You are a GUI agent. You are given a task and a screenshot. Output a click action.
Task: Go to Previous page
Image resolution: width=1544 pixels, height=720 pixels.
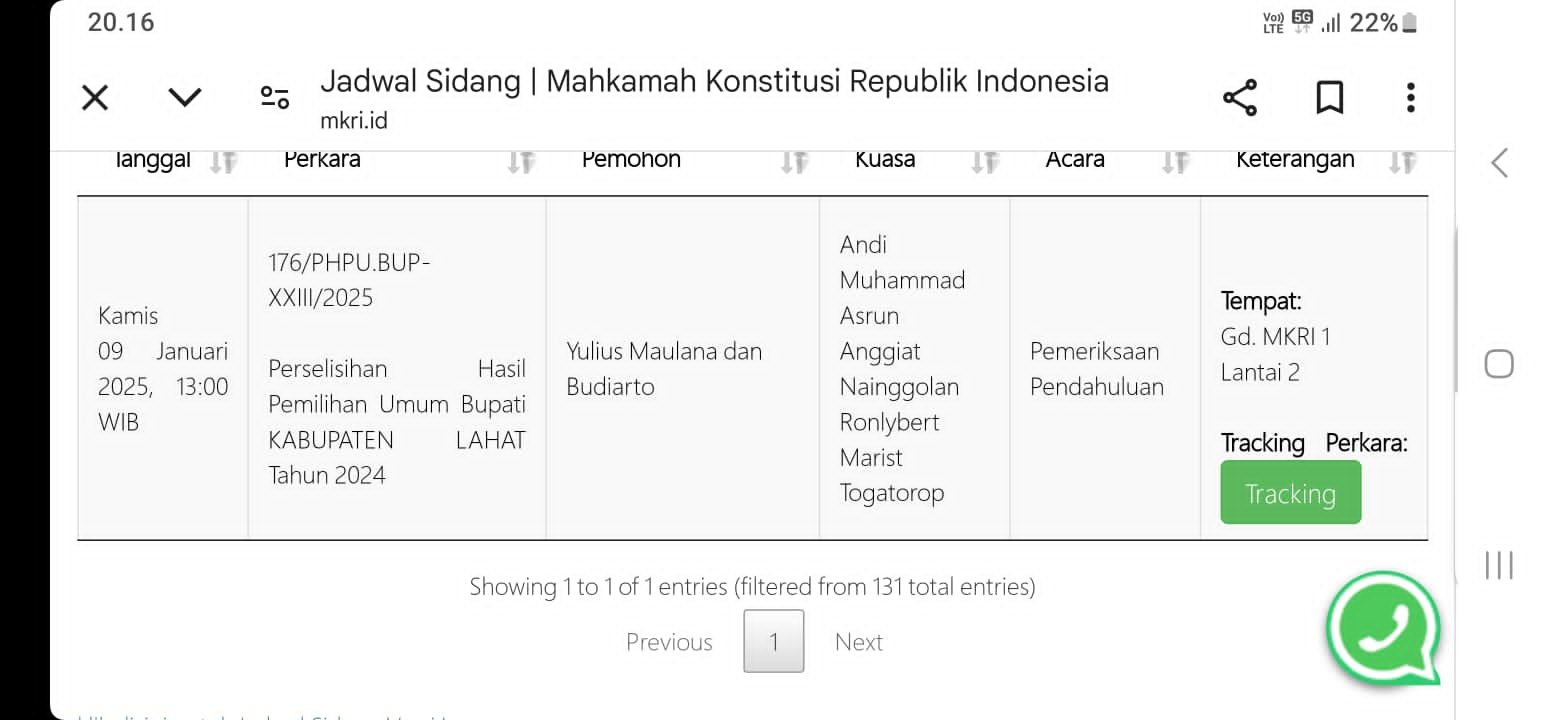669,642
